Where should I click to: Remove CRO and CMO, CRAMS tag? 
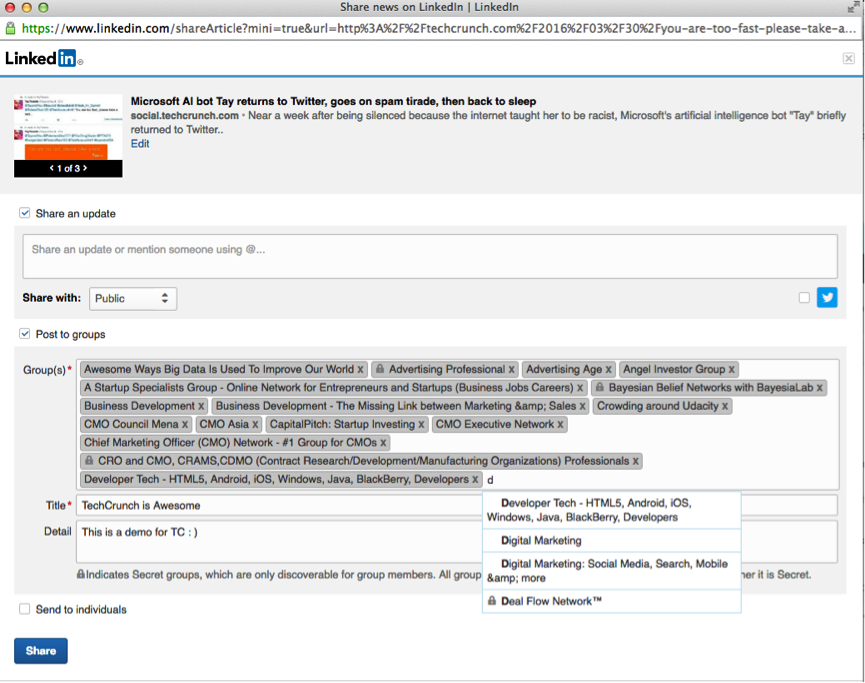636,461
